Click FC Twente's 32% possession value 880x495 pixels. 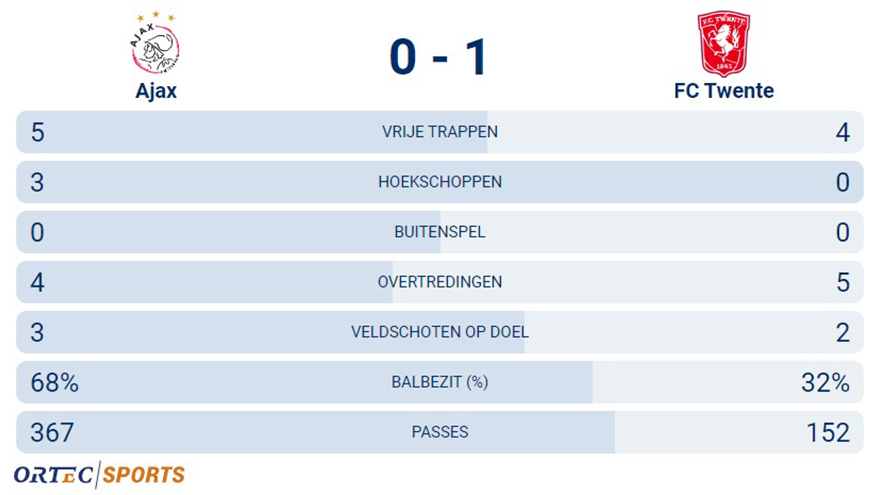[825, 382]
